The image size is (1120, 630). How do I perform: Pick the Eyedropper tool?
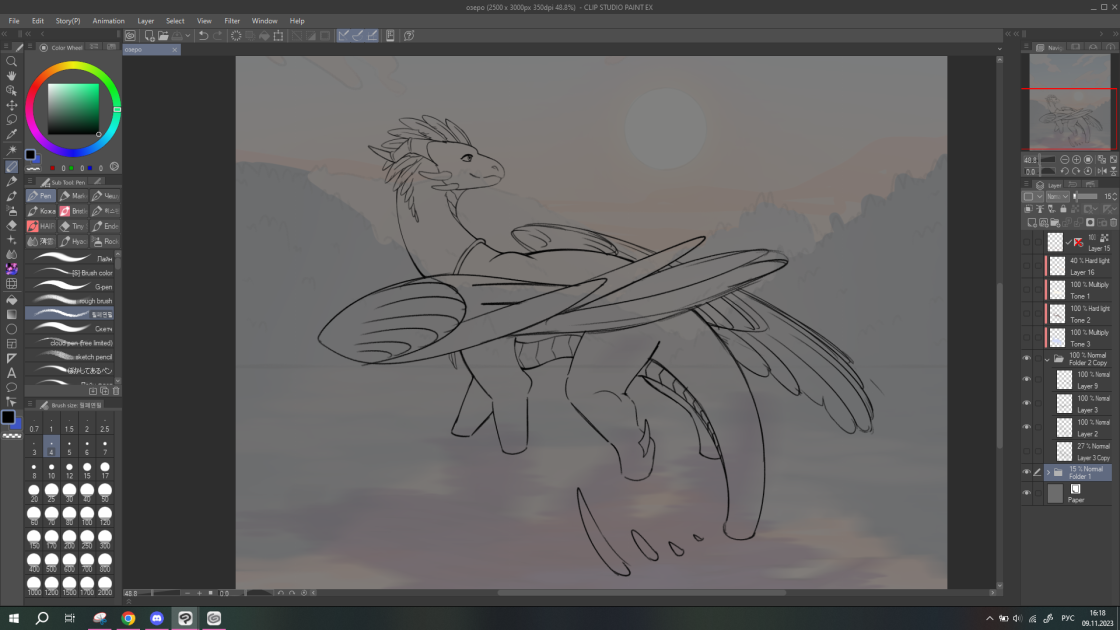12,134
